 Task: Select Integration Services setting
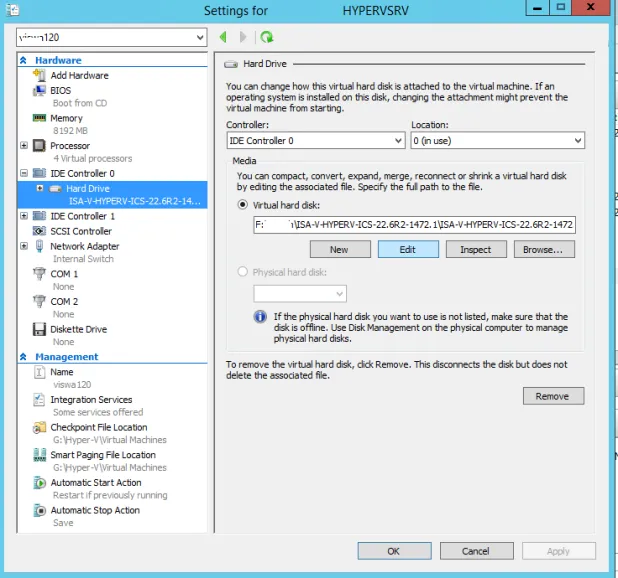tap(91, 400)
